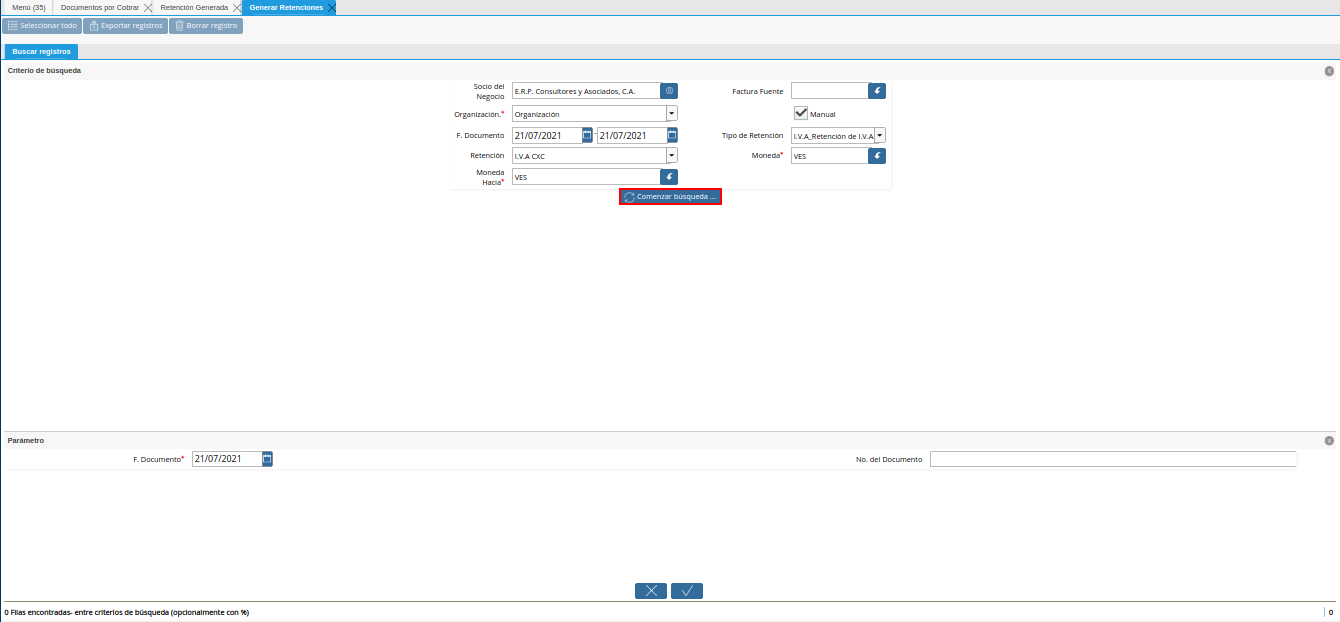Open the Buscar registros tab
Image resolution: width=1340 pixels, height=622 pixels.
(41, 51)
